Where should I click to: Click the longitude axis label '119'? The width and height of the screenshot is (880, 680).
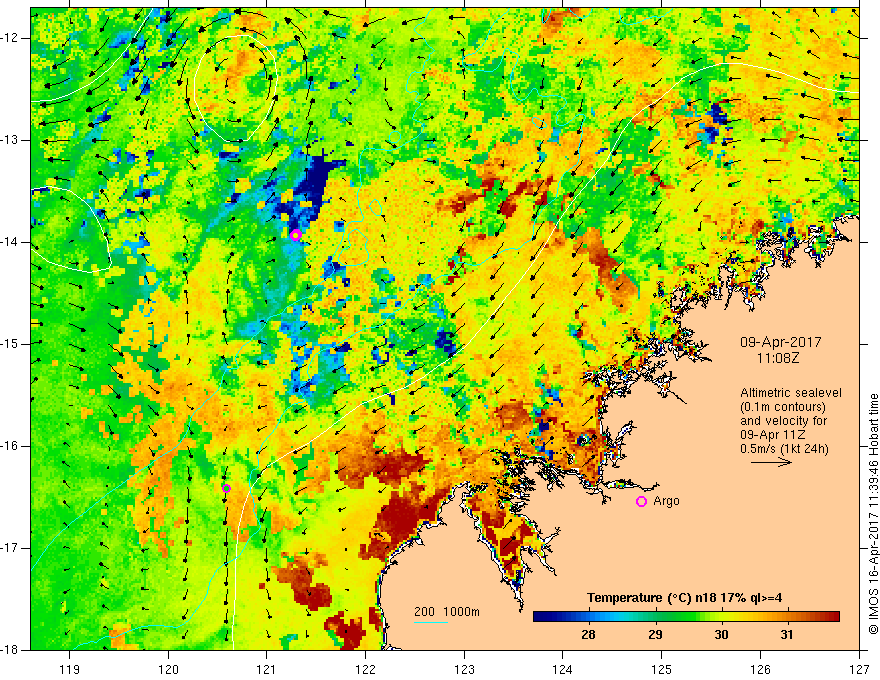click(70, 669)
